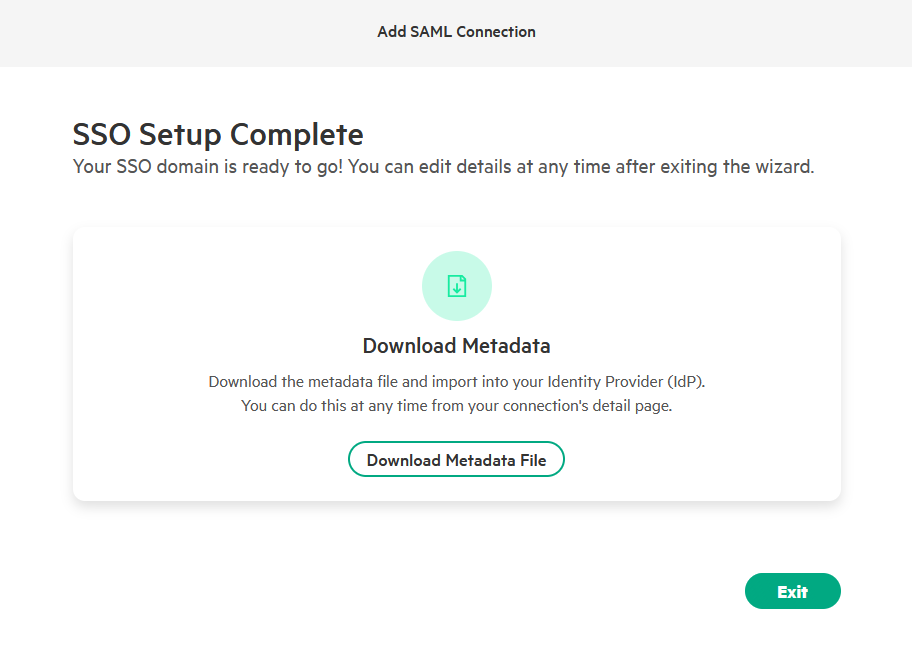Click the white area below the card
The height and width of the screenshot is (646, 912).
[400, 560]
